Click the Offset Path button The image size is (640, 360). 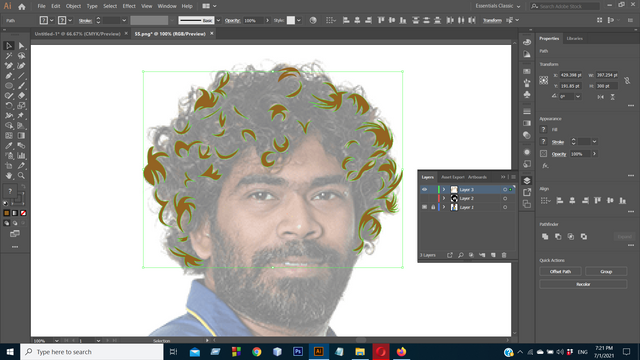click(x=560, y=271)
